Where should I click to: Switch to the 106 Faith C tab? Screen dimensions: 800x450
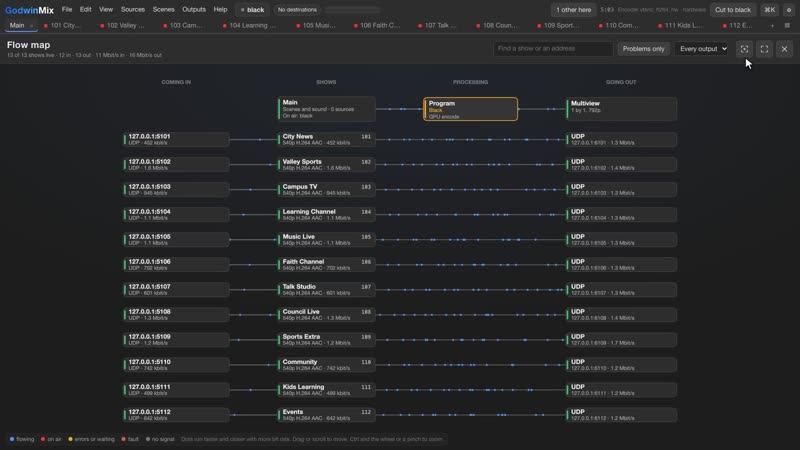378,26
